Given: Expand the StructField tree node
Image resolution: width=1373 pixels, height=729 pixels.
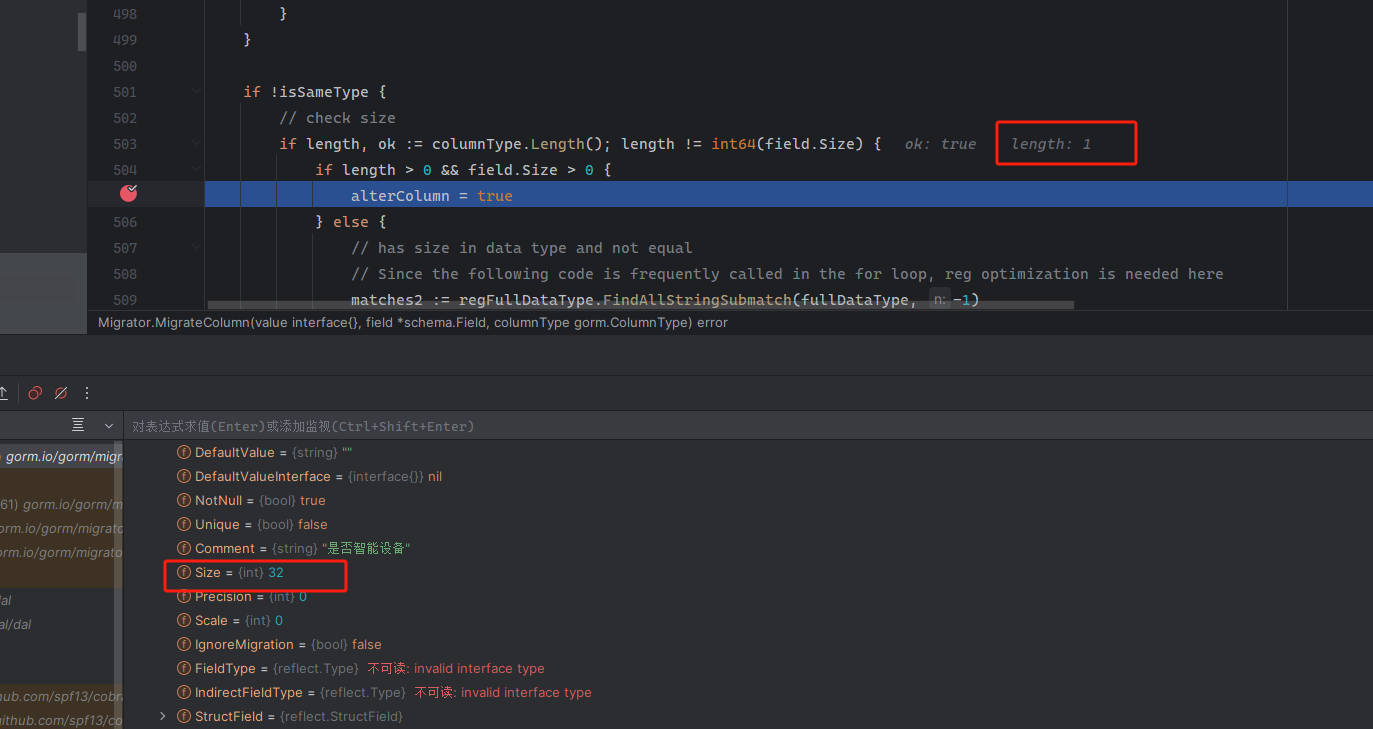Looking at the screenshot, I should [x=163, y=716].
